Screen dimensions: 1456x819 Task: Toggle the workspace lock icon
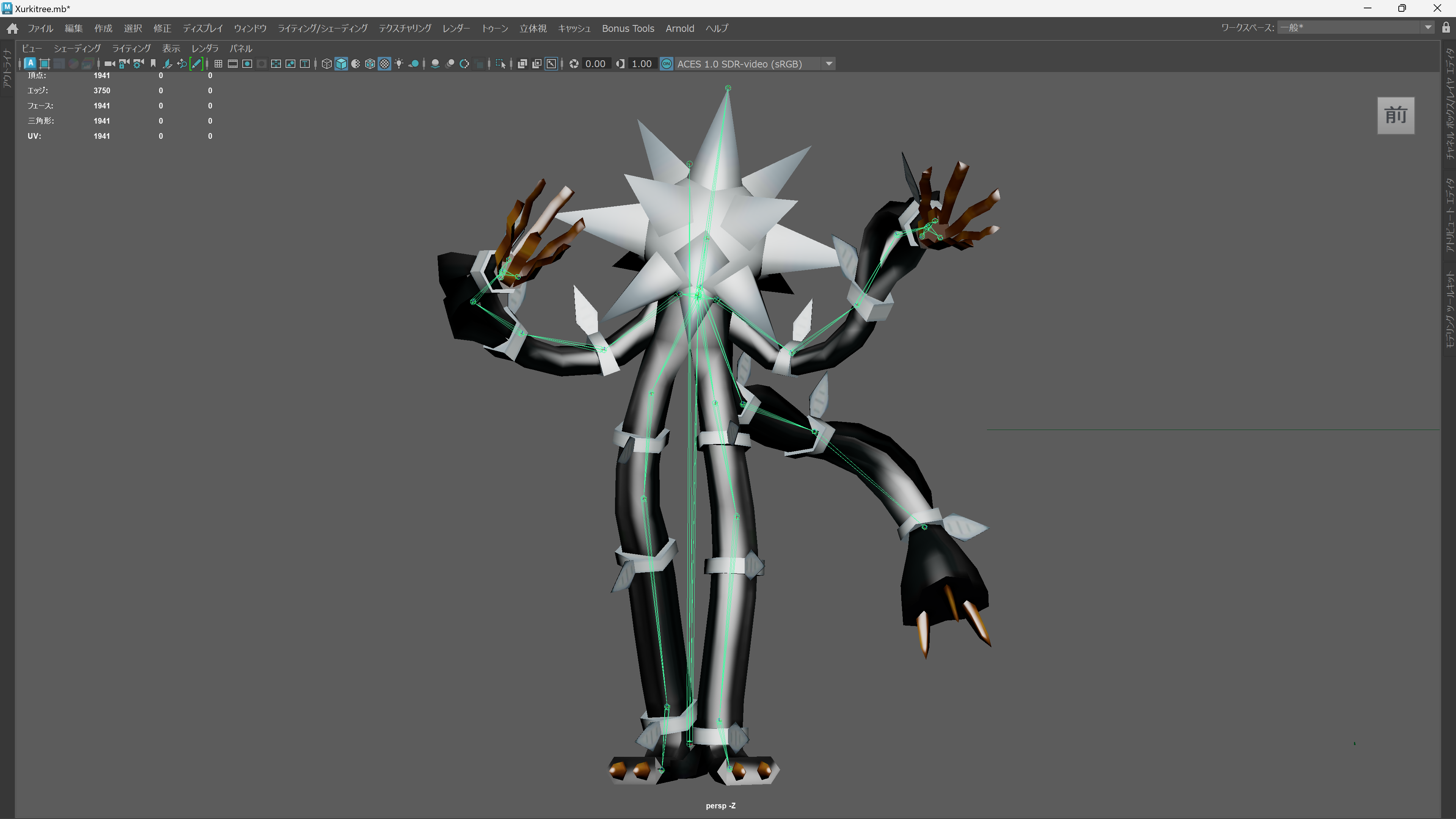coord(1446,28)
